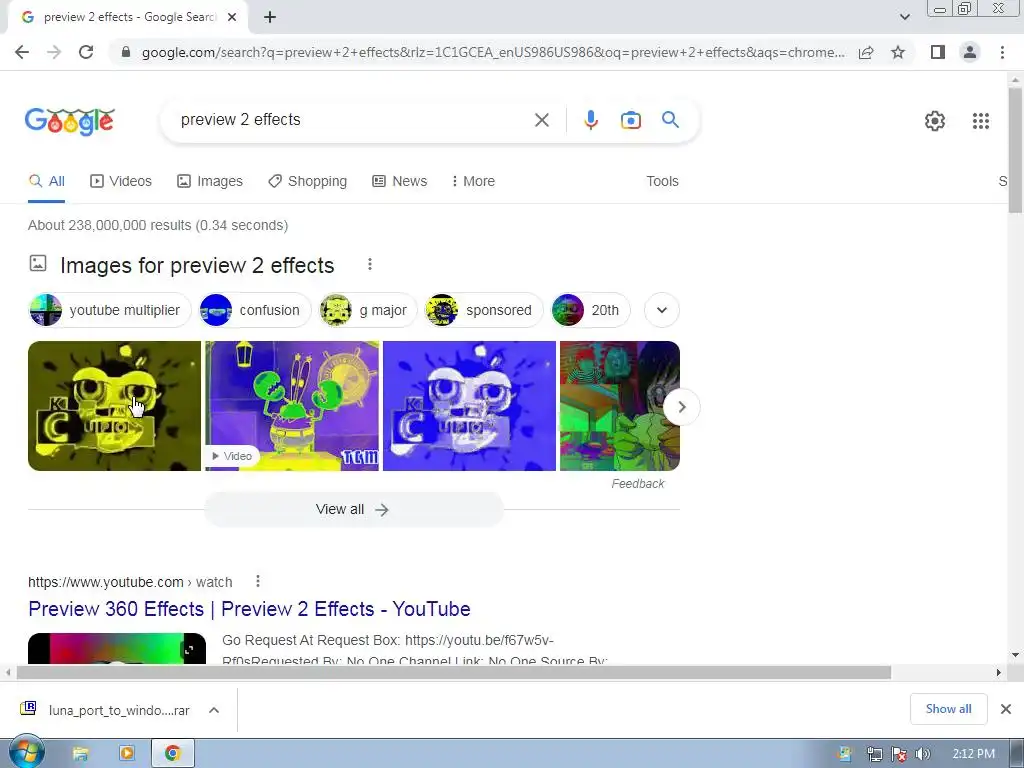1024x768 pixels.
Task: Open a new tab with the plus icon
Action: (270, 17)
